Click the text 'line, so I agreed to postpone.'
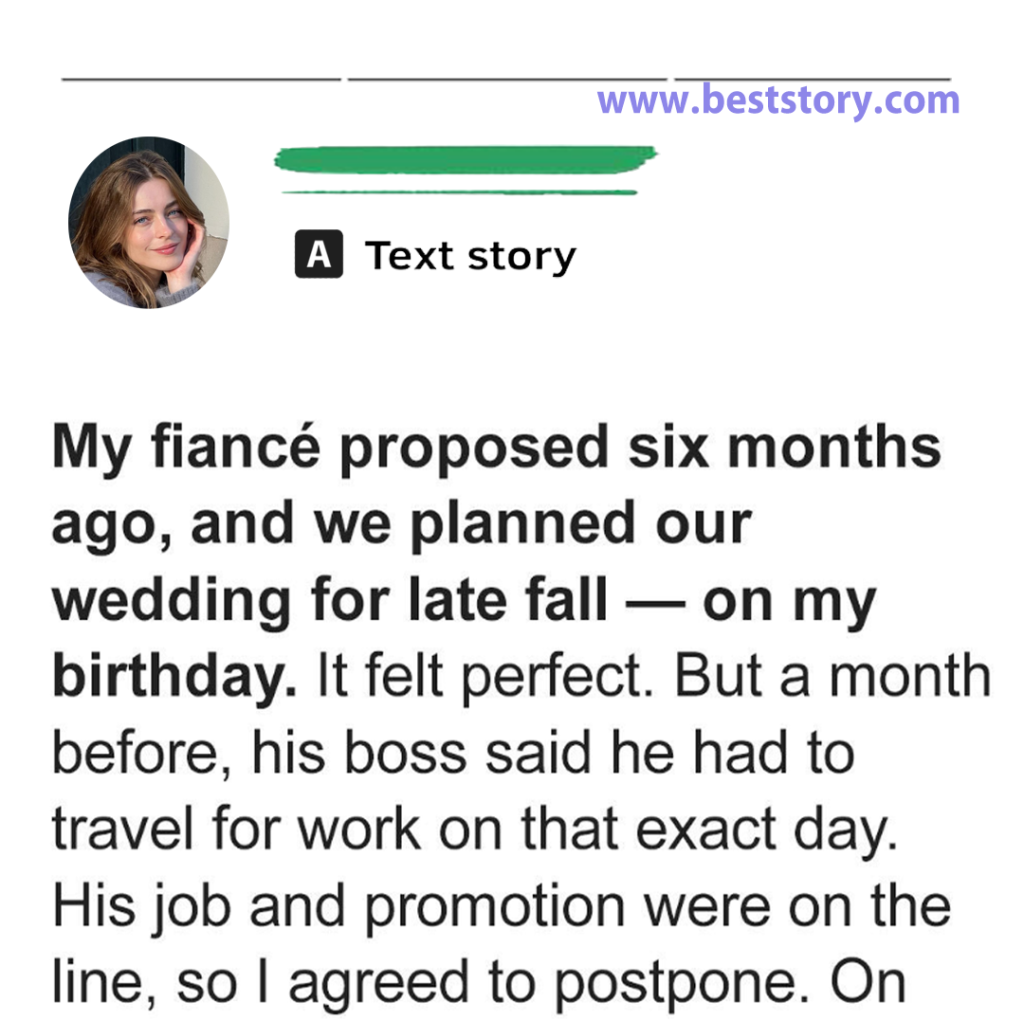This screenshot has width=1024, height=1021. [430, 982]
